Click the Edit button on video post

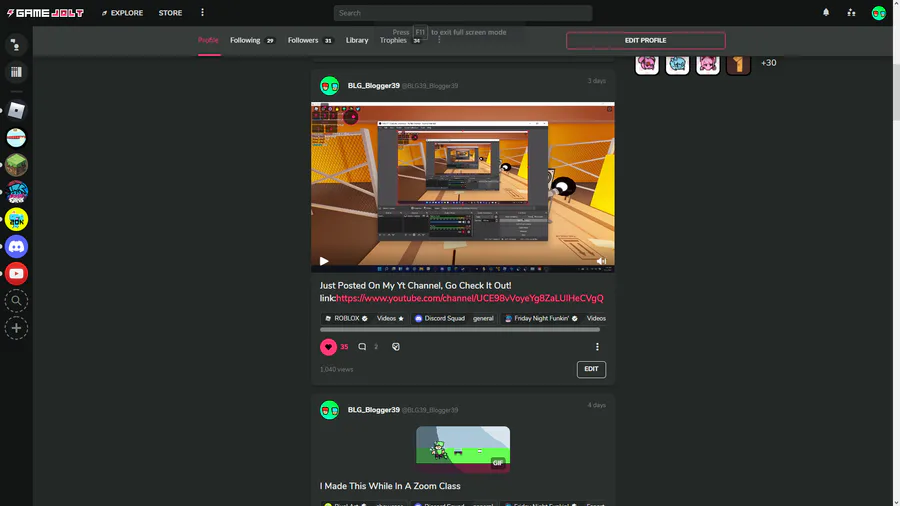(591, 369)
